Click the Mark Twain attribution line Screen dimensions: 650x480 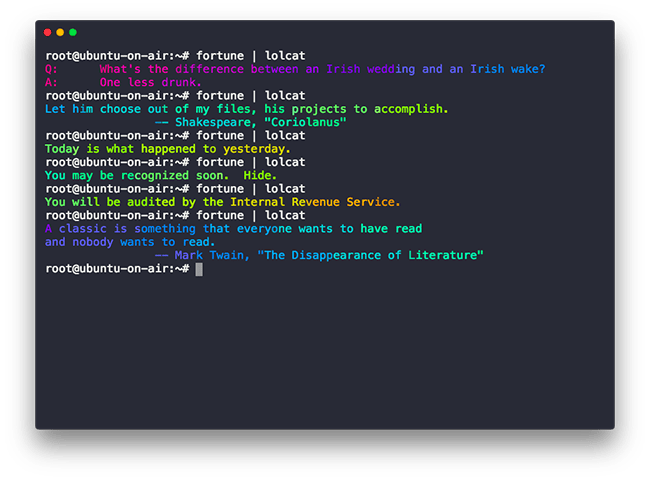(x=319, y=255)
